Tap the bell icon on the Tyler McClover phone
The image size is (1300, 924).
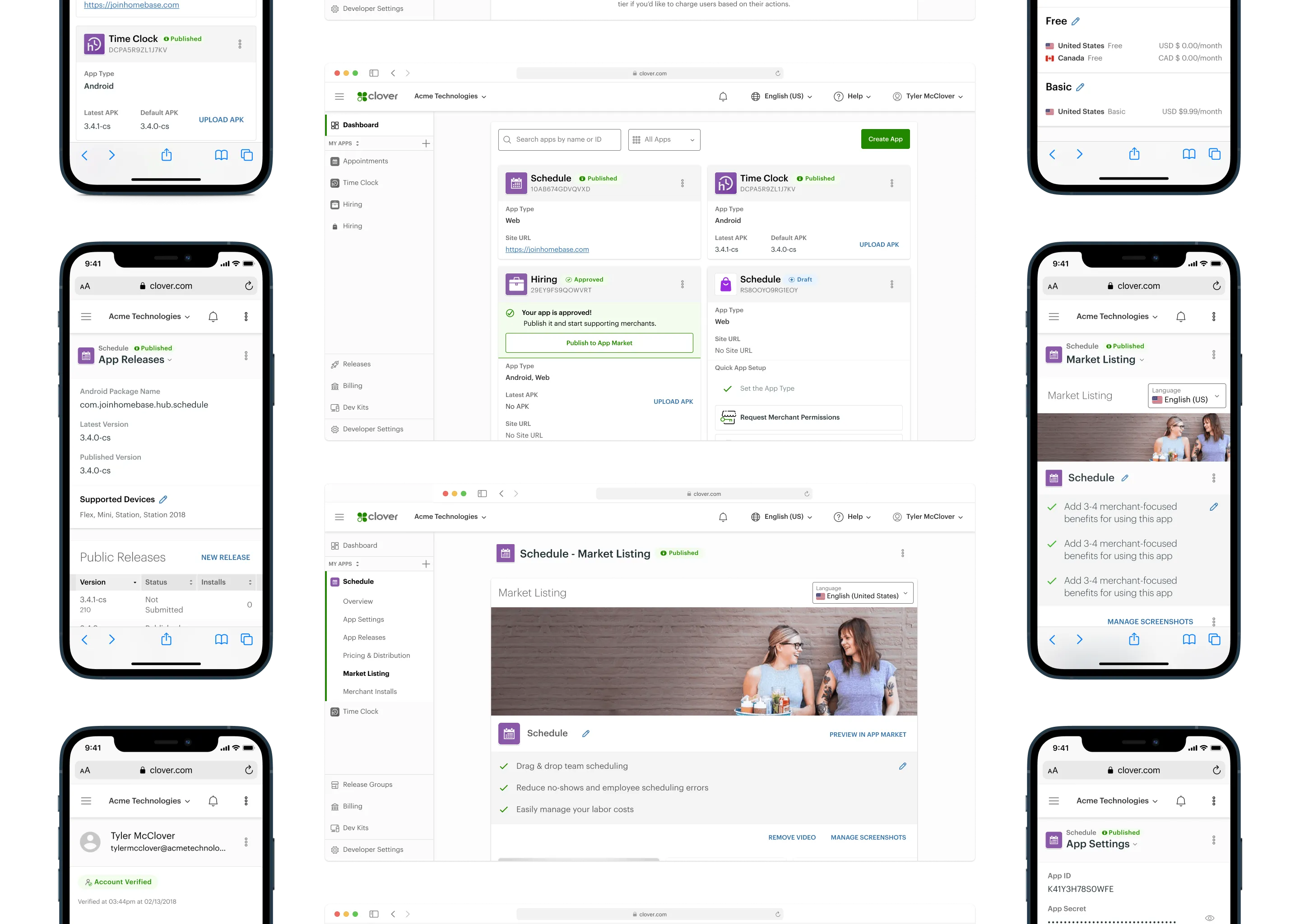(213, 800)
